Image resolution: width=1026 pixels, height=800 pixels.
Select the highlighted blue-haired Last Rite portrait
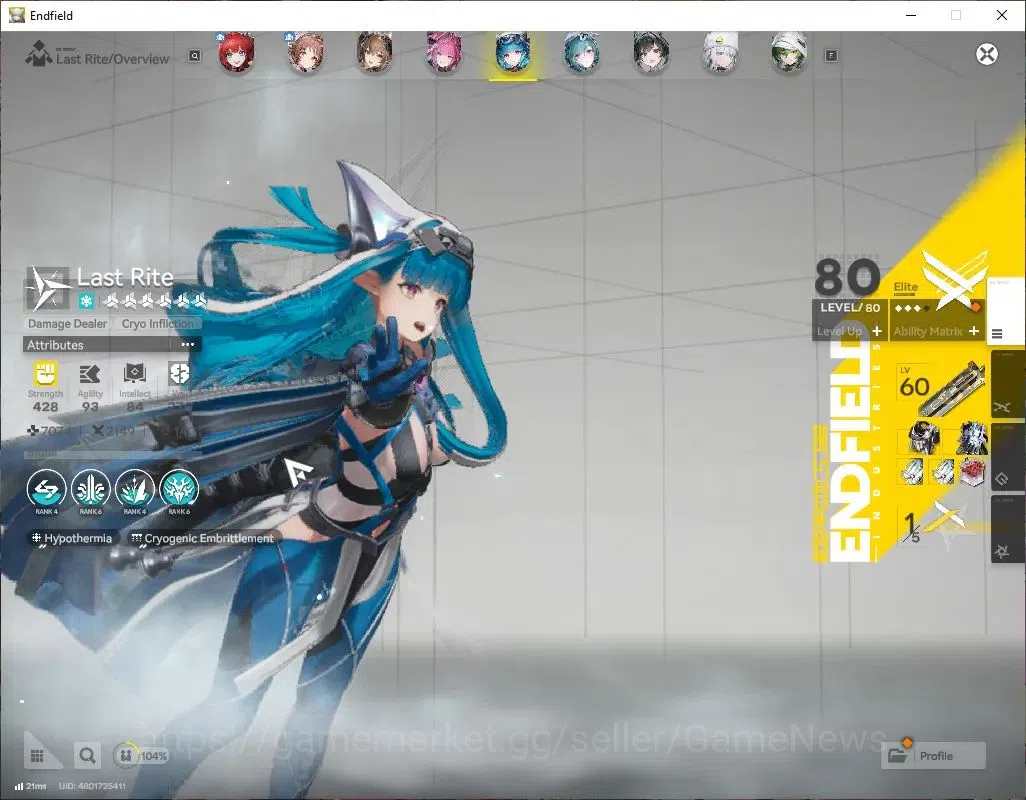coord(513,53)
